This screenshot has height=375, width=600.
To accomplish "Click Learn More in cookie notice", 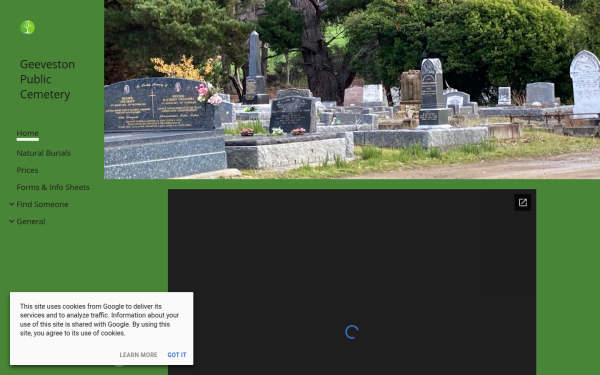I will tap(138, 355).
